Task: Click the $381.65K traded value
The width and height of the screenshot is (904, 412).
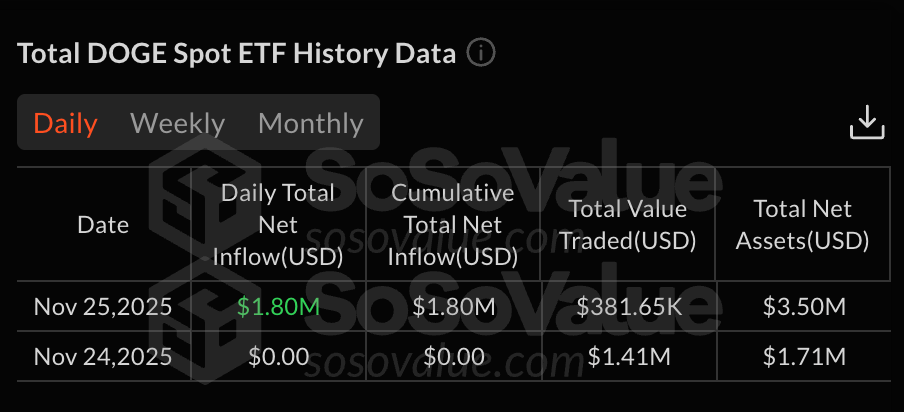Action: point(628,306)
